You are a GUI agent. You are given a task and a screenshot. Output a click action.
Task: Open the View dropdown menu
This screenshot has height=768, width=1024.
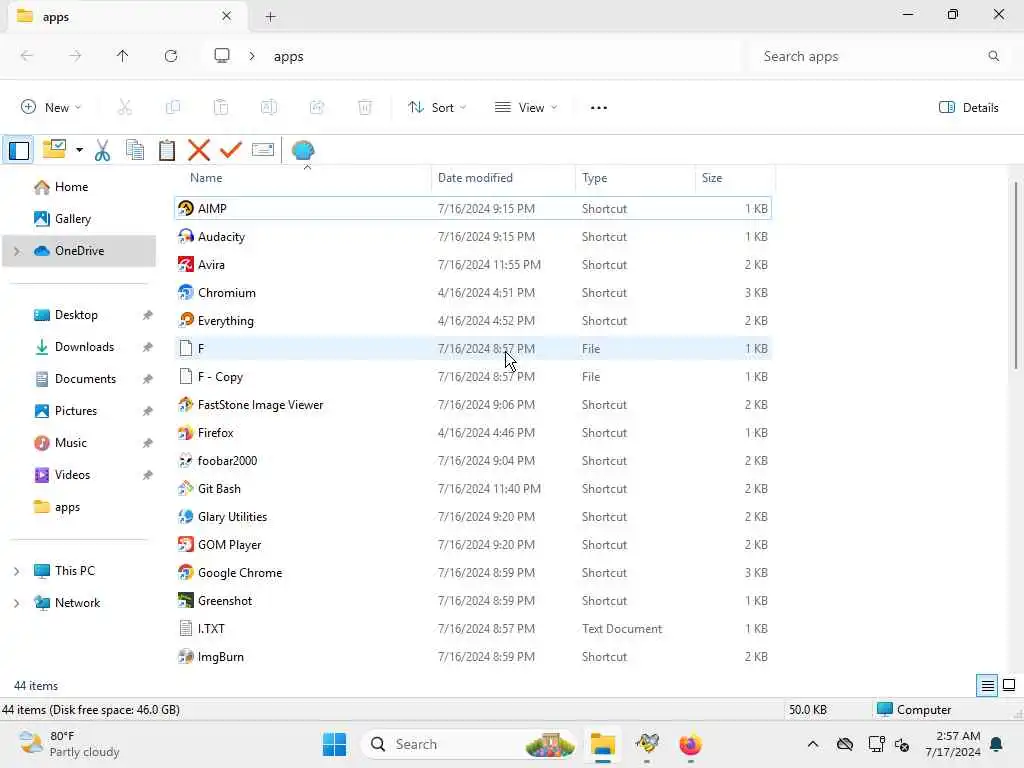point(526,108)
